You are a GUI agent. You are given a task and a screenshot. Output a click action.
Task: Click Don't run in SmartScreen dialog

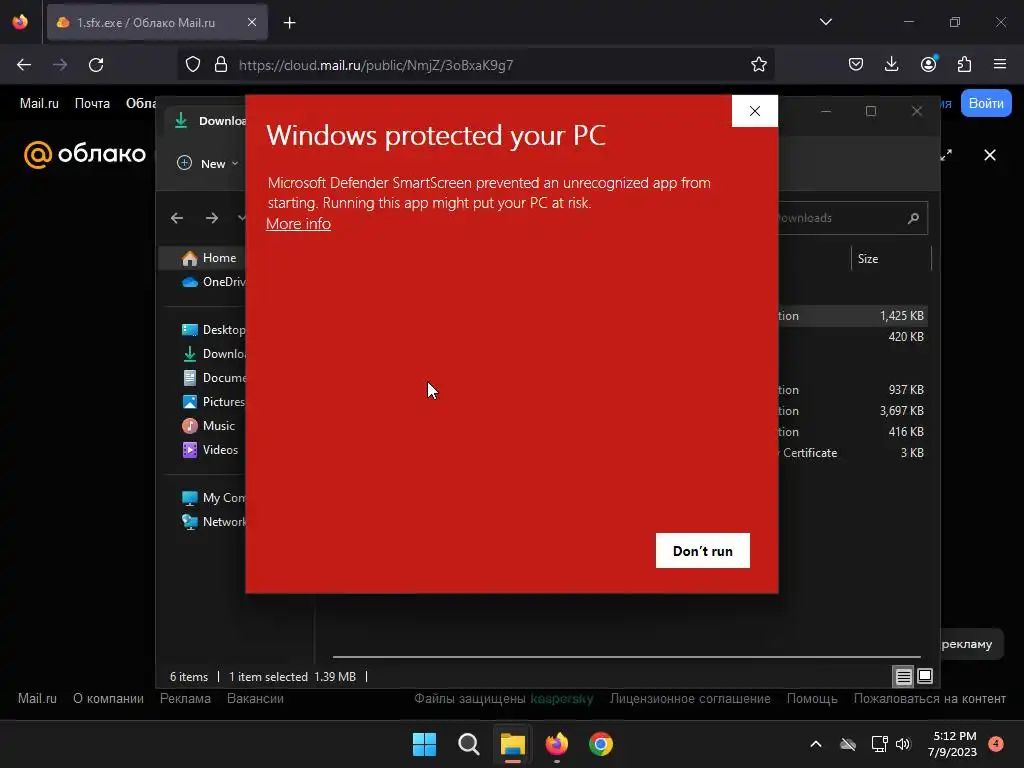point(703,551)
